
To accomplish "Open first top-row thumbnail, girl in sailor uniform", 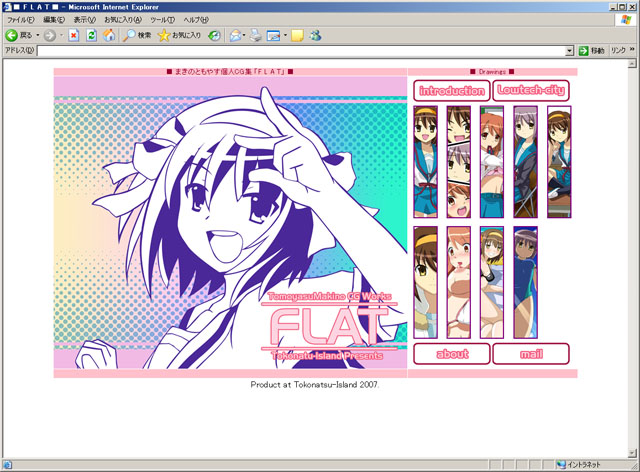I will click(x=425, y=162).
